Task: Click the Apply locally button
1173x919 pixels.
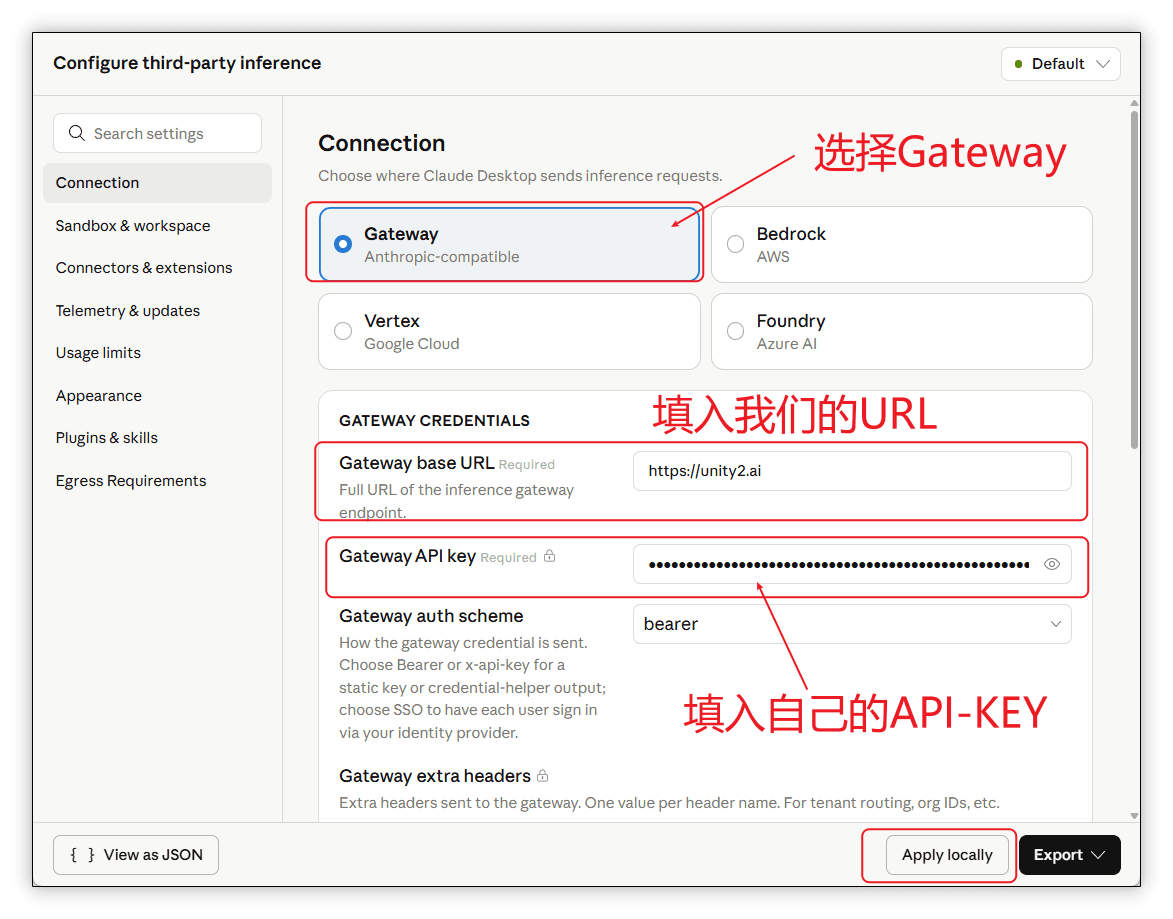Action: click(x=947, y=855)
